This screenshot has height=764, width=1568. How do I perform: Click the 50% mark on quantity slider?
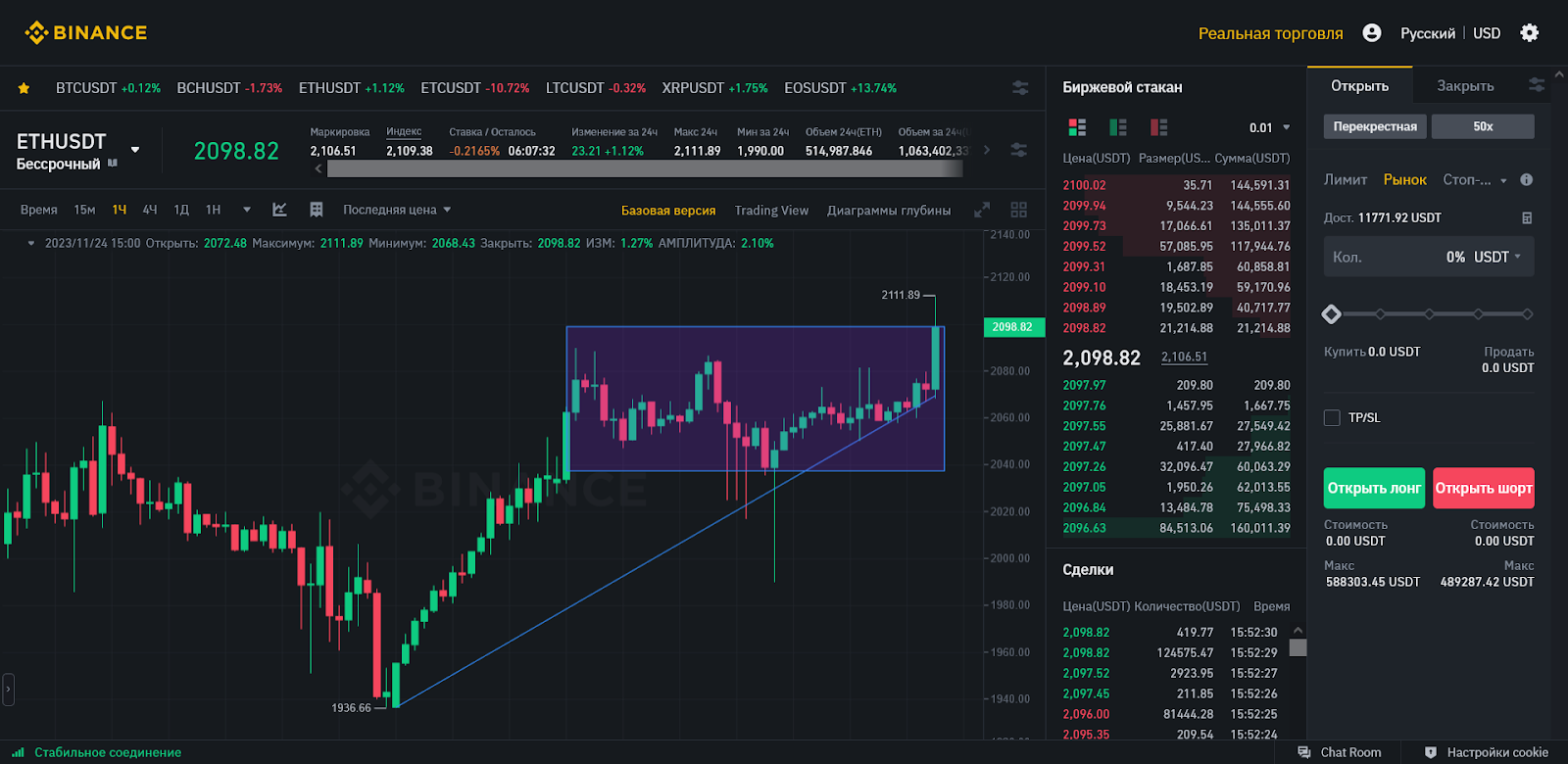[1429, 314]
